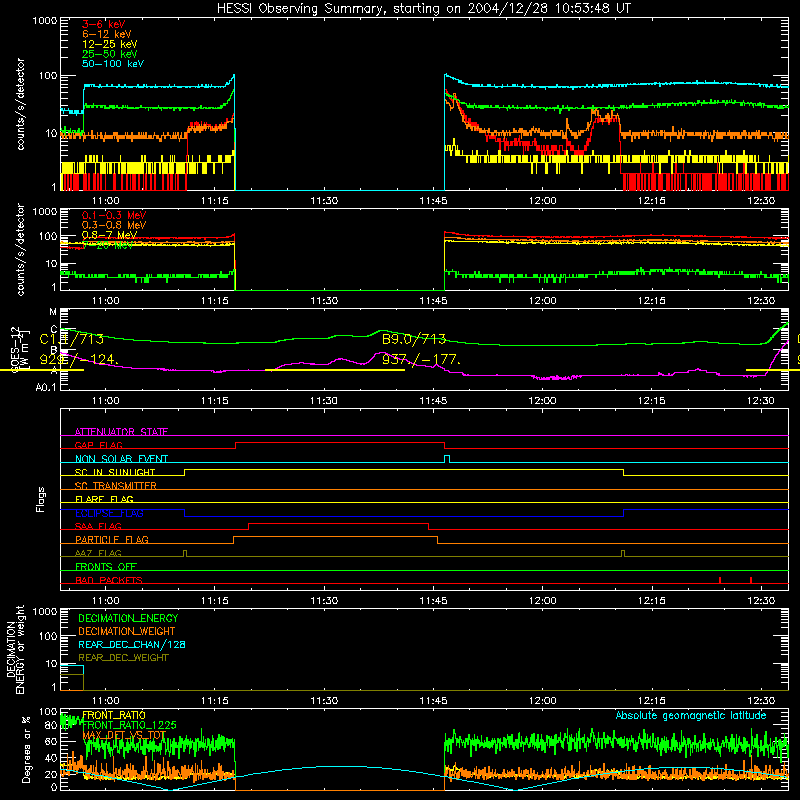Select the red 3-6 keV legend label
The width and height of the screenshot is (800, 800).
tap(104, 24)
